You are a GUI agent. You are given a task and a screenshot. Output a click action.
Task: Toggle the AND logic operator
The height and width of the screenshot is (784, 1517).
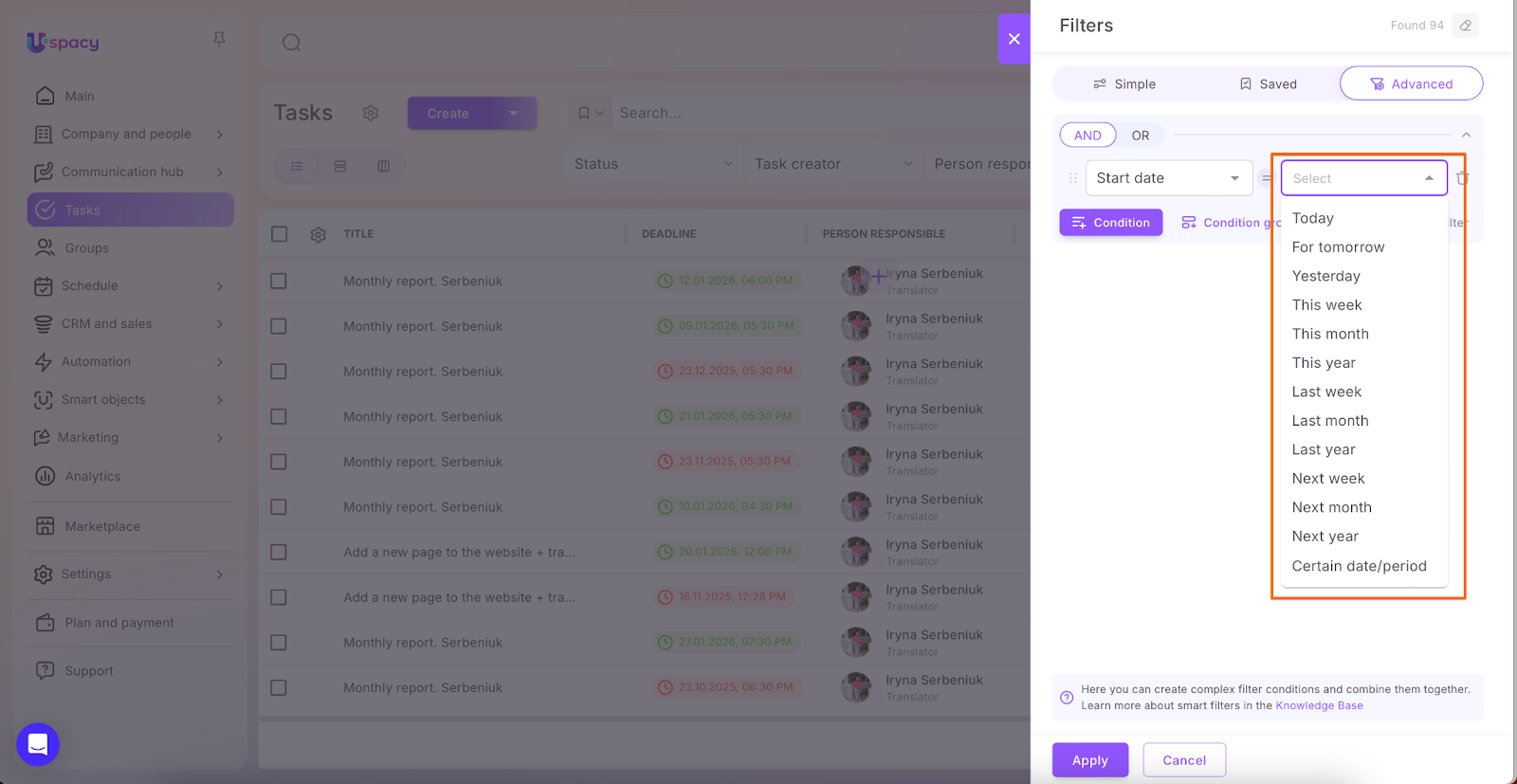tap(1087, 136)
